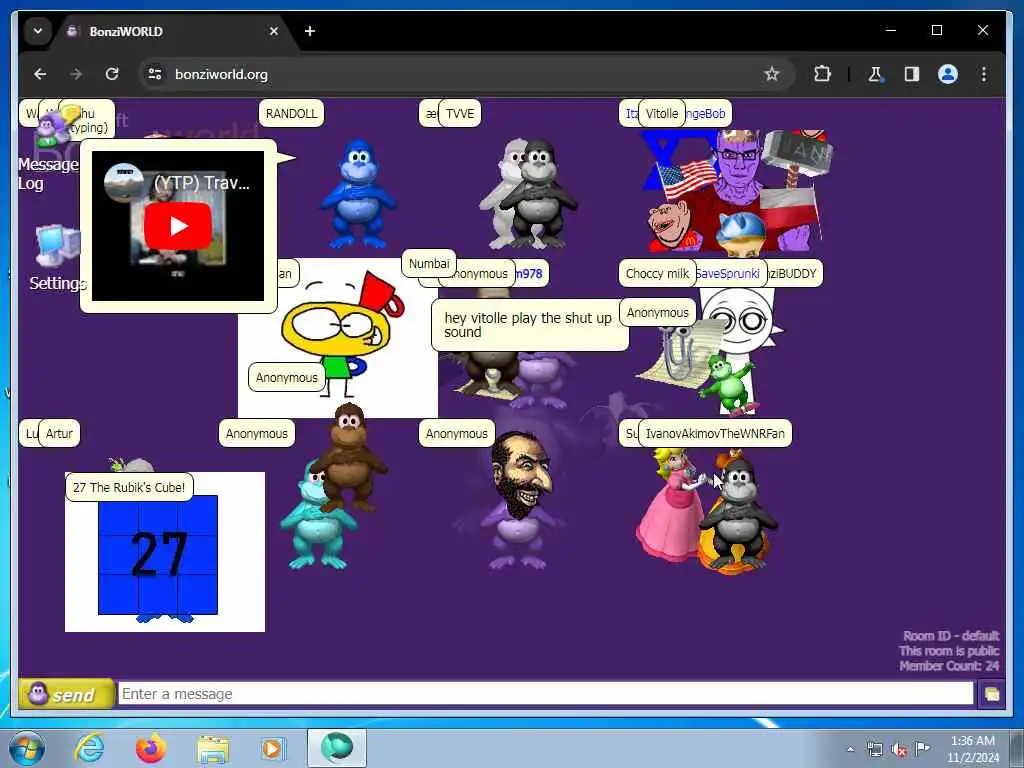Open the taskbar clock showing 1:36 AM
Image resolution: width=1024 pixels, height=768 pixels.
click(x=973, y=749)
